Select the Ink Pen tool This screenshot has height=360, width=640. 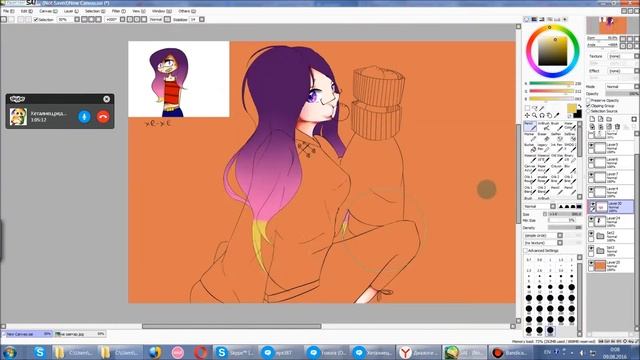(x=556, y=147)
